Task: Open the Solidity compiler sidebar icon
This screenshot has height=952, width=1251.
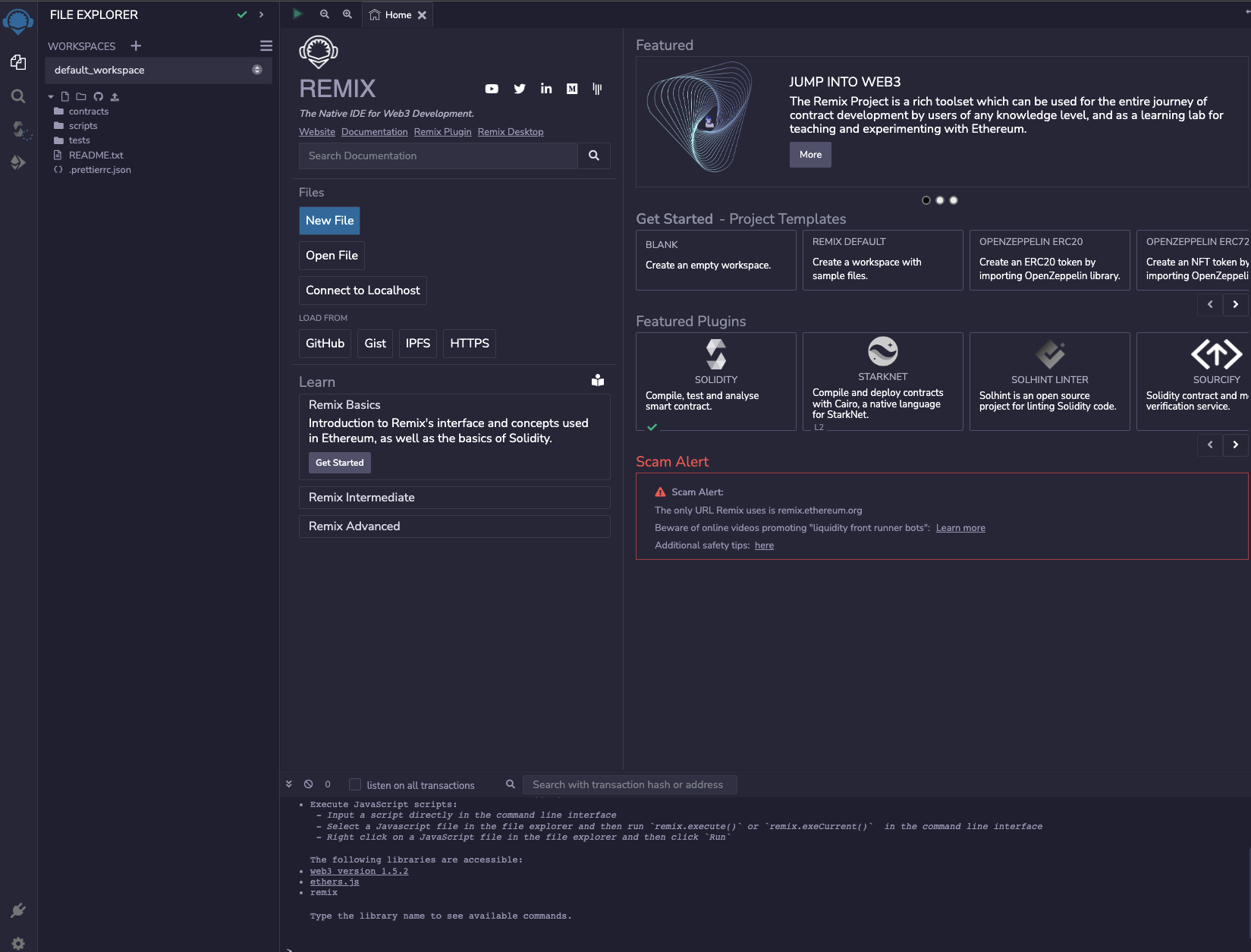Action: tap(19, 130)
